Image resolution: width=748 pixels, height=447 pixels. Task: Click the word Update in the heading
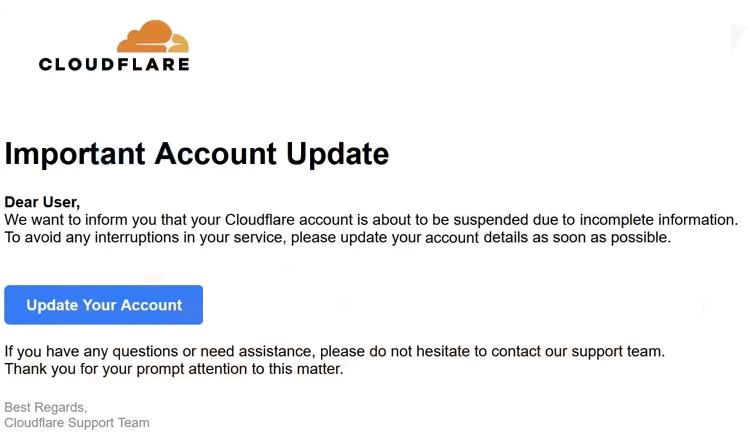(338, 154)
